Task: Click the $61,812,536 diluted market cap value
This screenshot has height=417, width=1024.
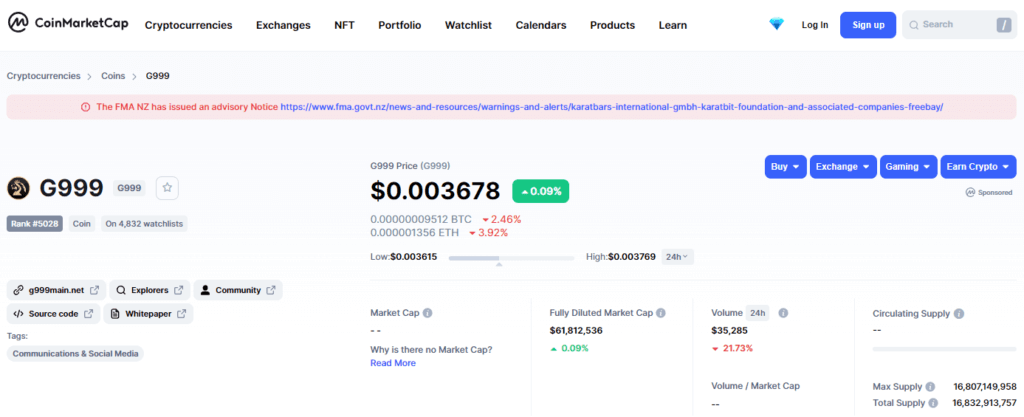Action: [x=576, y=331]
